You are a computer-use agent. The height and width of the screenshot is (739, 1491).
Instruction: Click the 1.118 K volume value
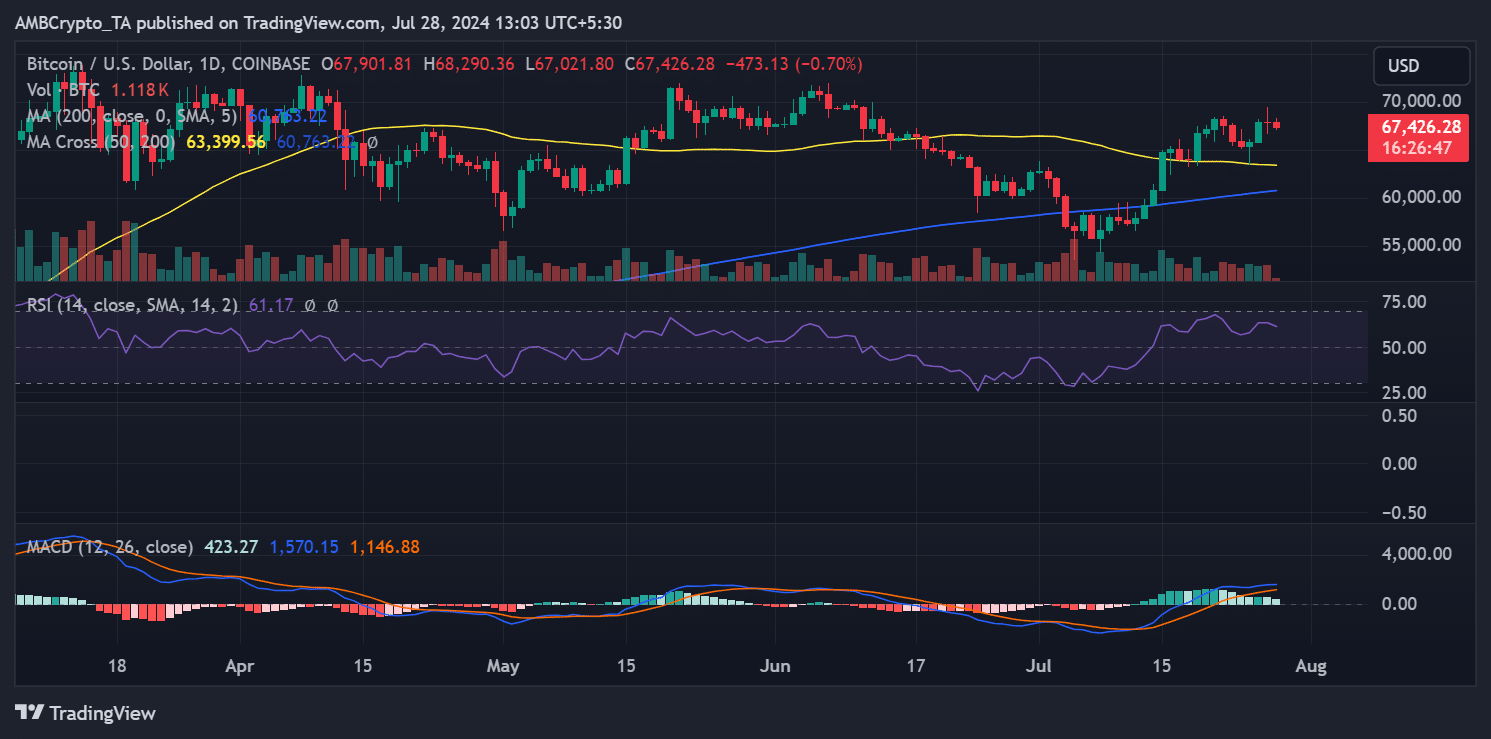pos(142,90)
